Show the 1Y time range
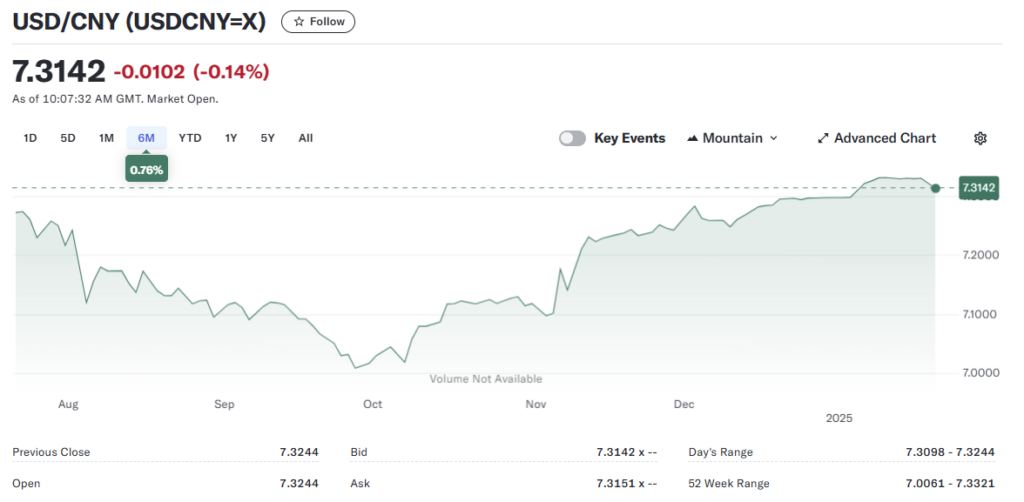This screenshot has width=1024, height=502. click(231, 138)
